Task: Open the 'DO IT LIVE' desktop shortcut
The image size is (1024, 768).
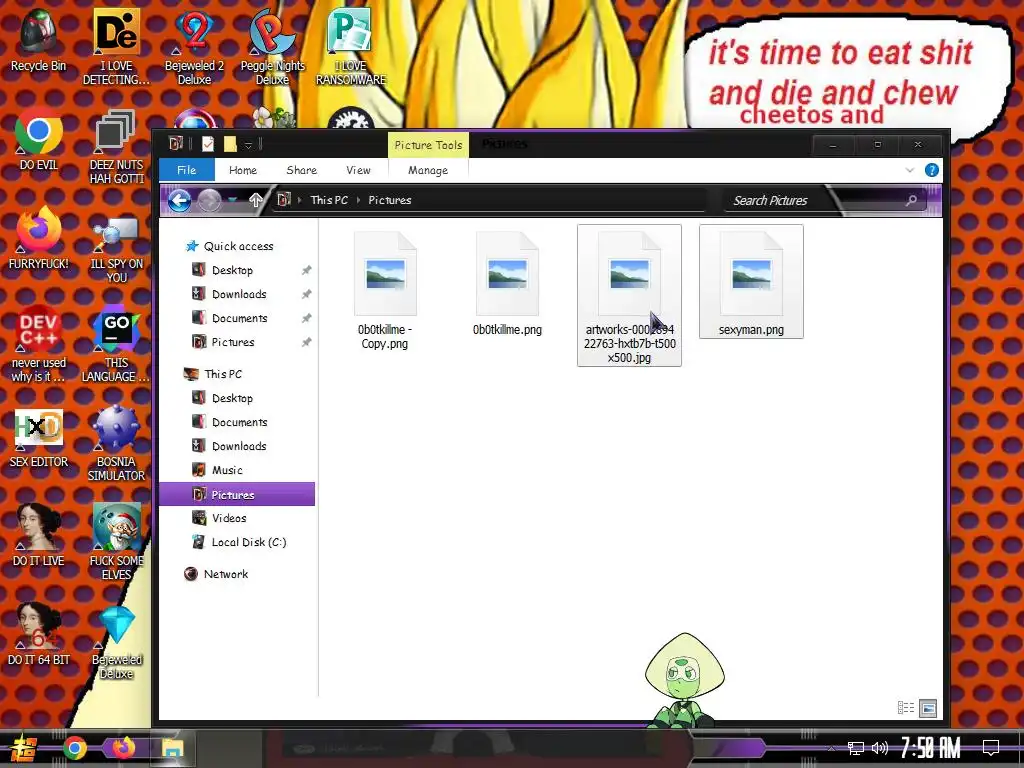Action: (39, 536)
